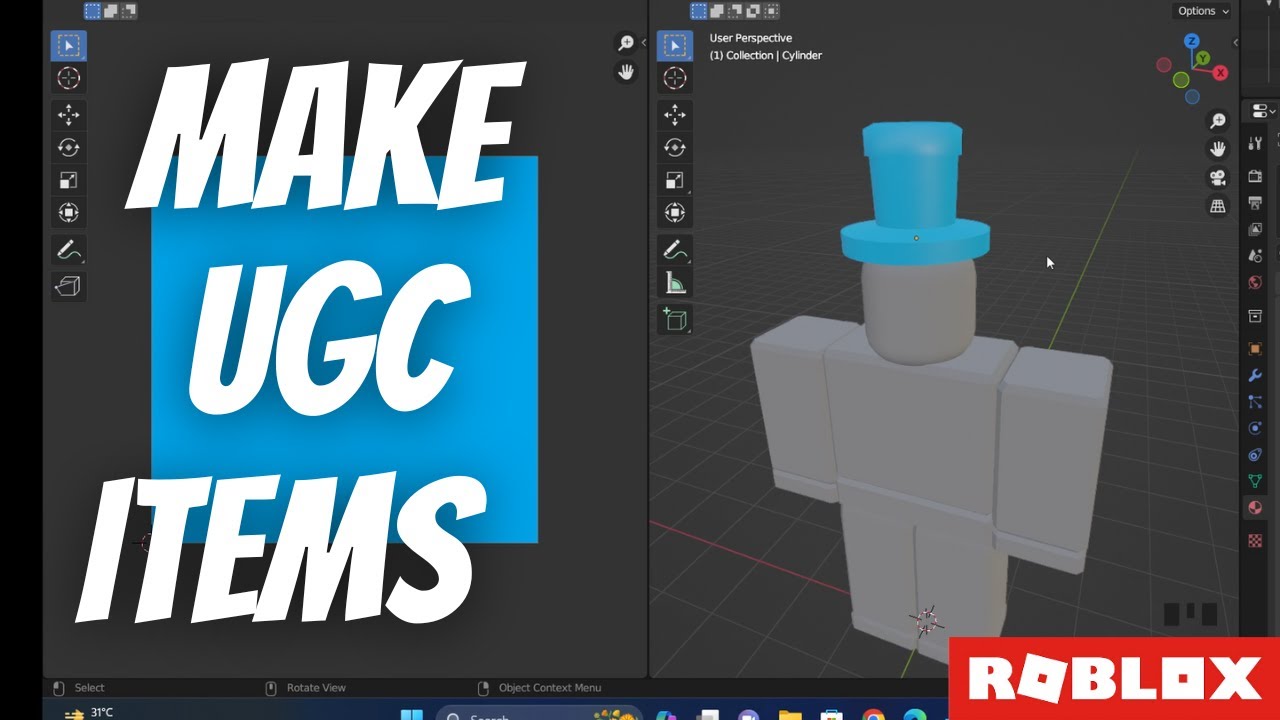Select the Annotate tool in the 3D viewport
This screenshot has width=1280, height=720.
pyautogui.click(x=675, y=250)
